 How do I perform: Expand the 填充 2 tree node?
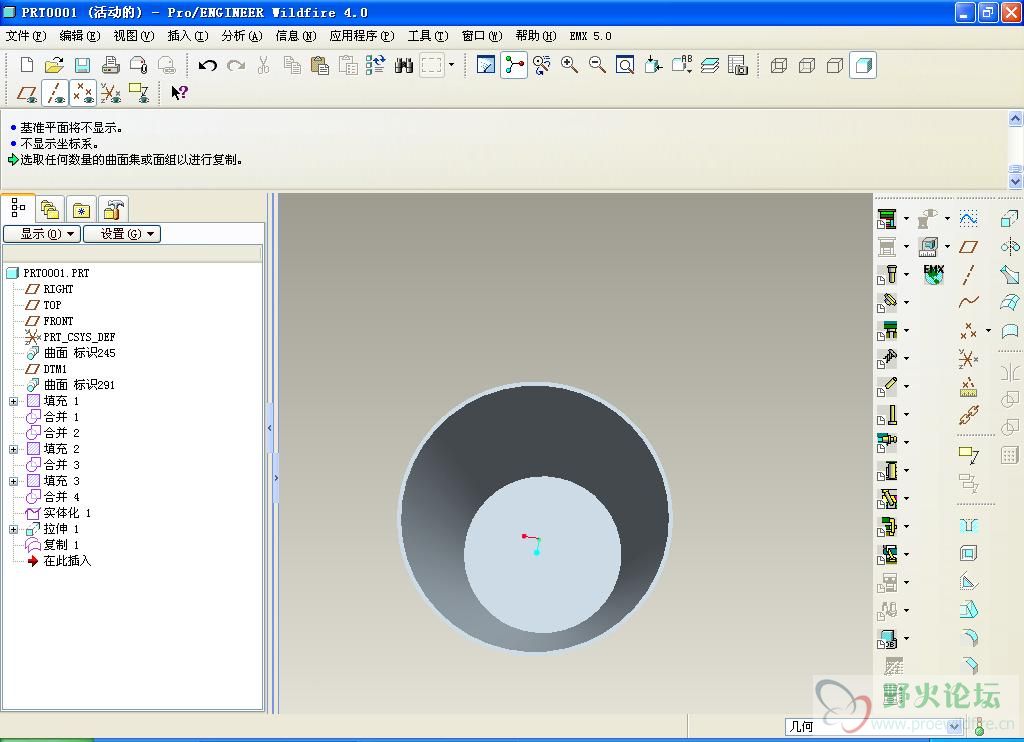[13, 449]
